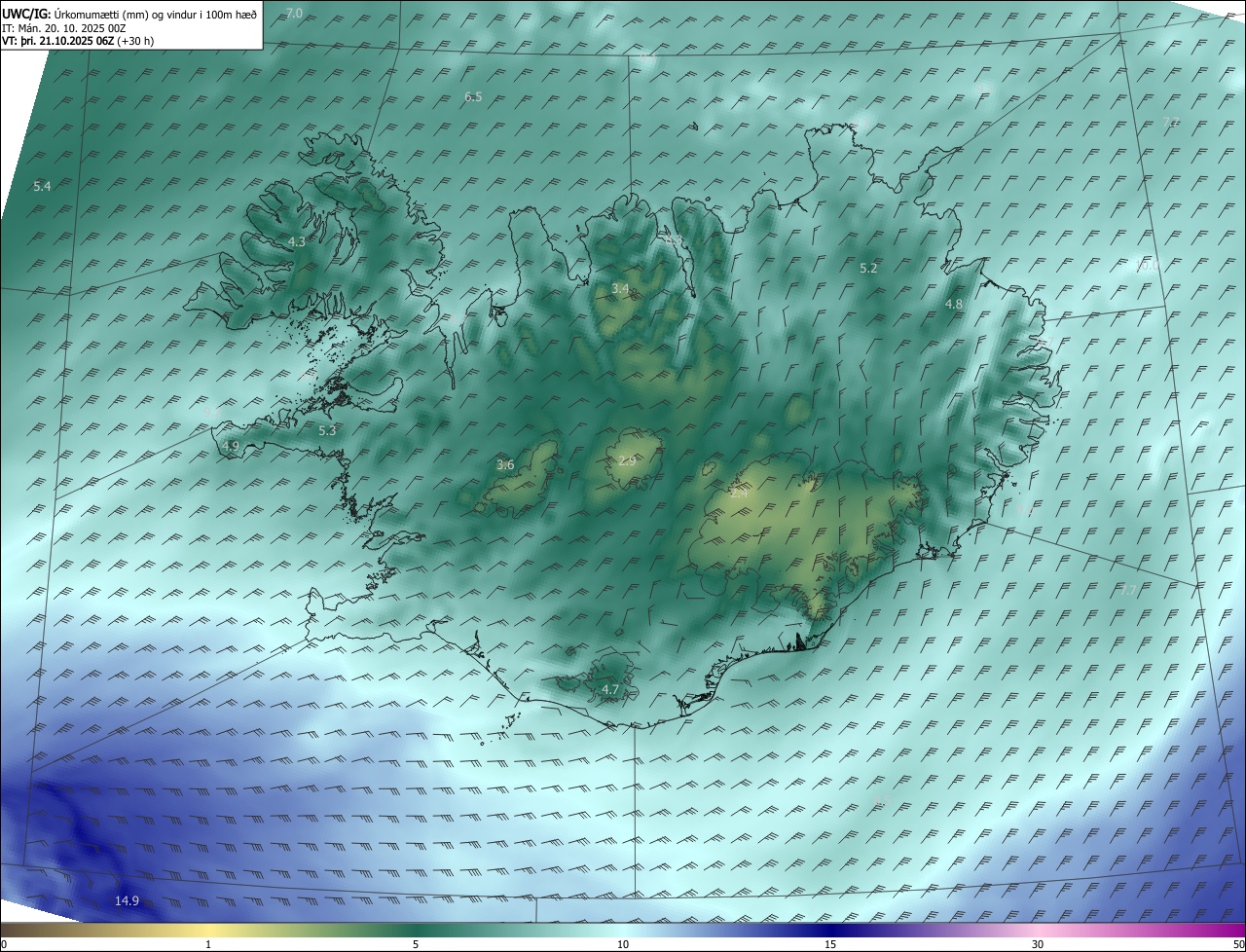Image resolution: width=1246 pixels, height=952 pixels.
Task: Click the 7.0 value label
Action: [x=294, y=13]
